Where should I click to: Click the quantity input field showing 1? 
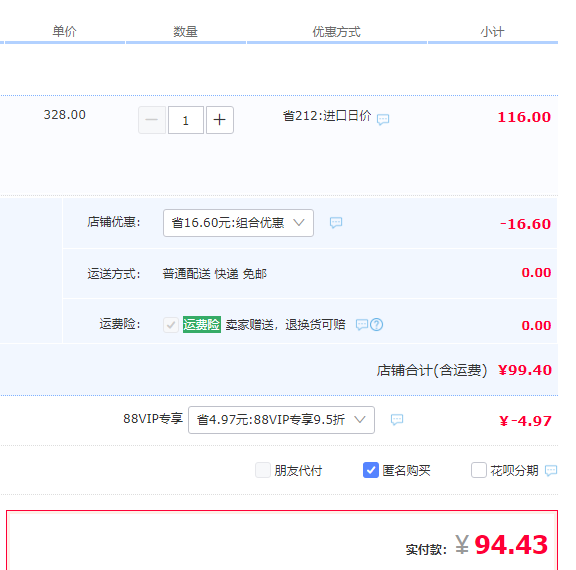[186, 120]
